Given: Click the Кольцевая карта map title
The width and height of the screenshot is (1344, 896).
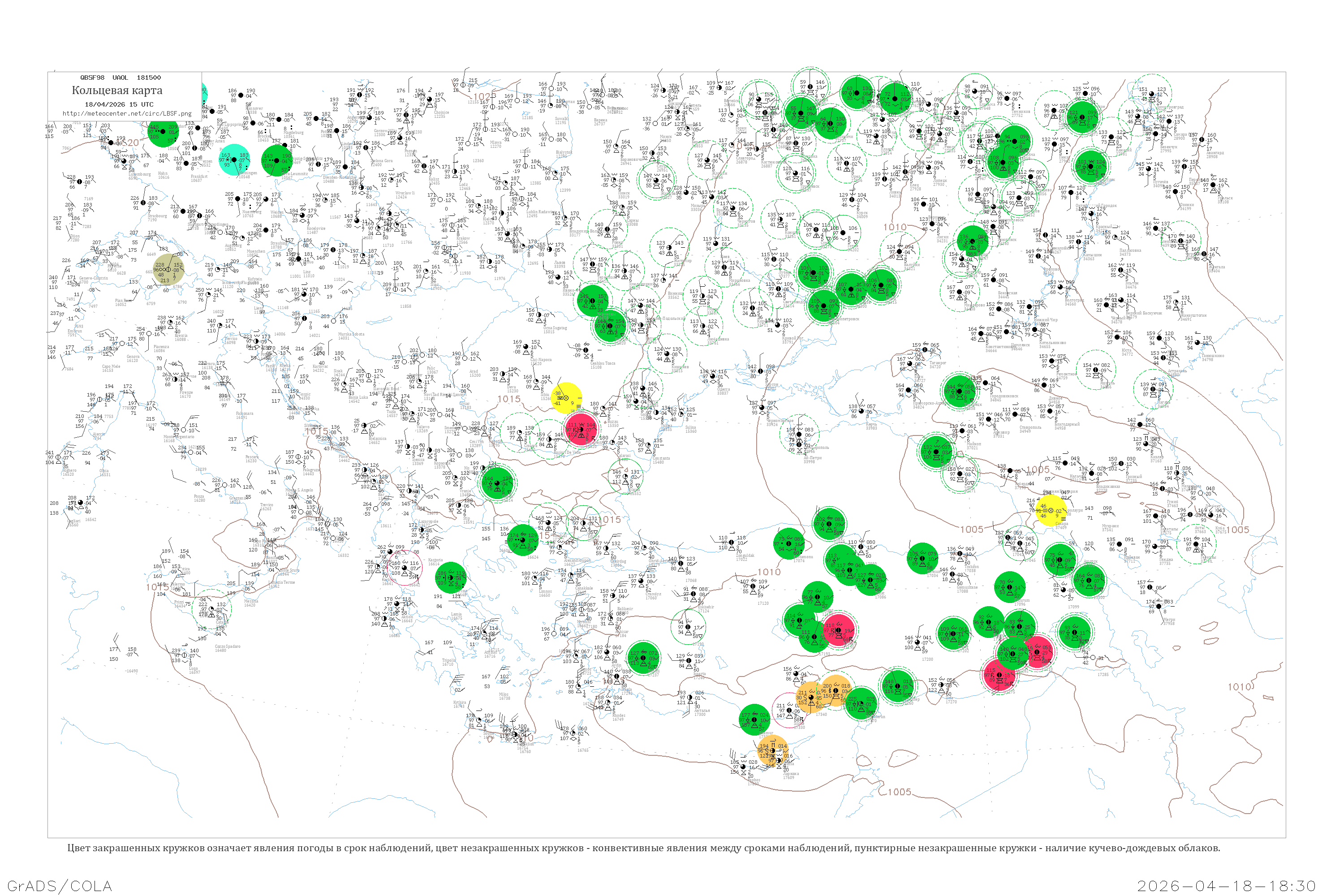Looking at the screenshot, I should [117, 90].
